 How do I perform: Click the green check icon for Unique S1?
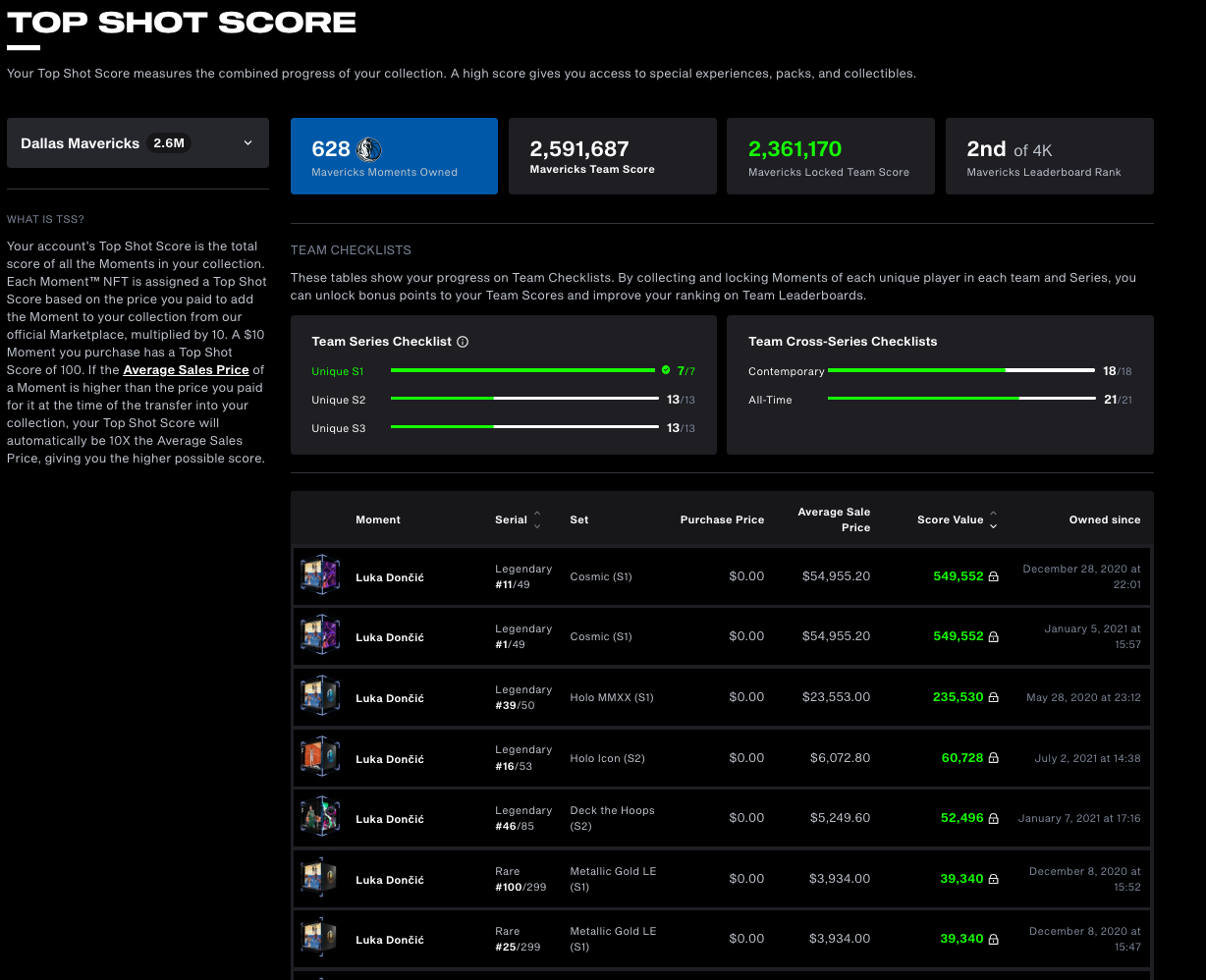tap(666, 370)
